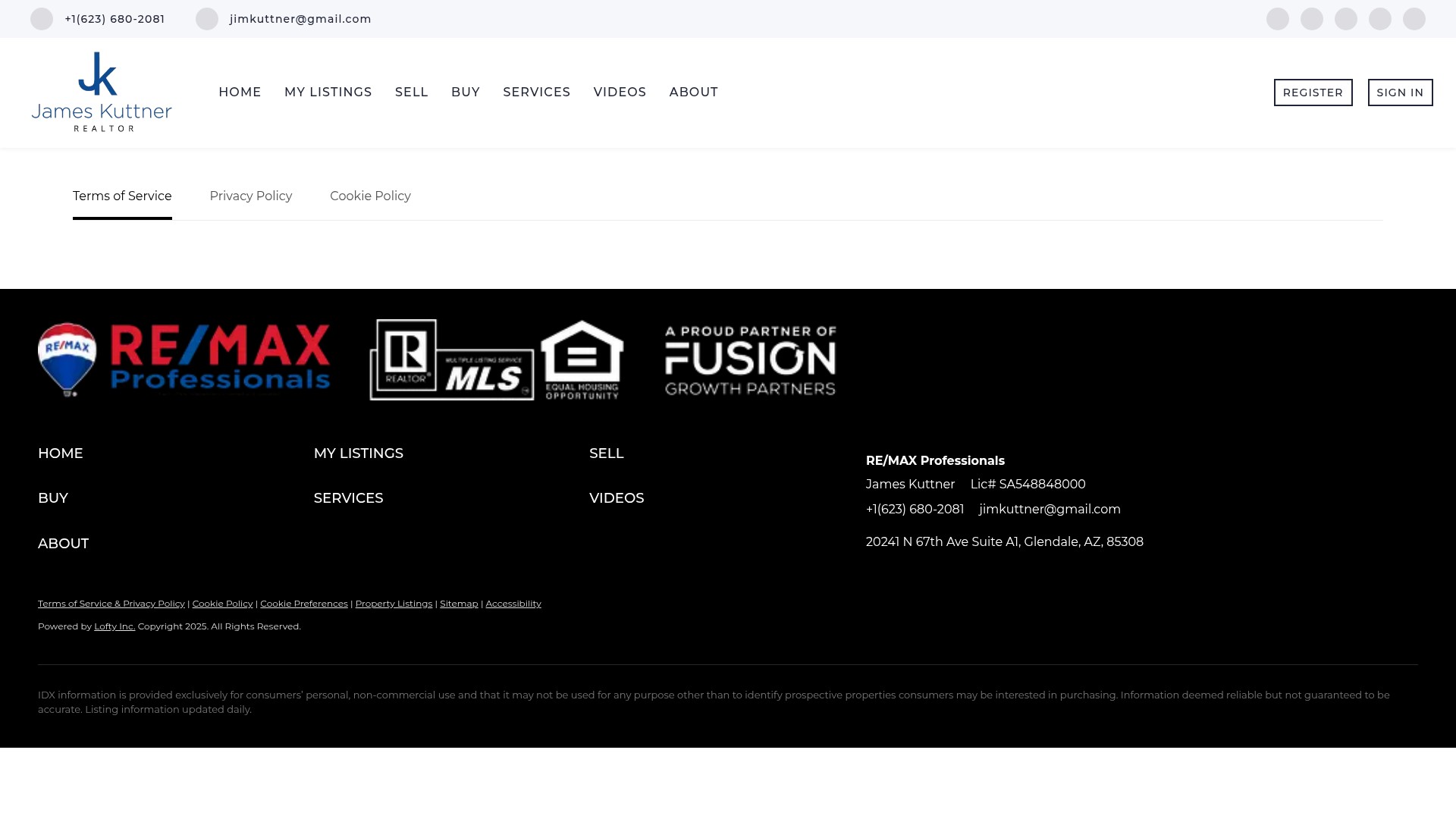The width and height of the screenshot is (1456, 819).
Task: Click the footer SELL link
Action: tap(607, 453)
